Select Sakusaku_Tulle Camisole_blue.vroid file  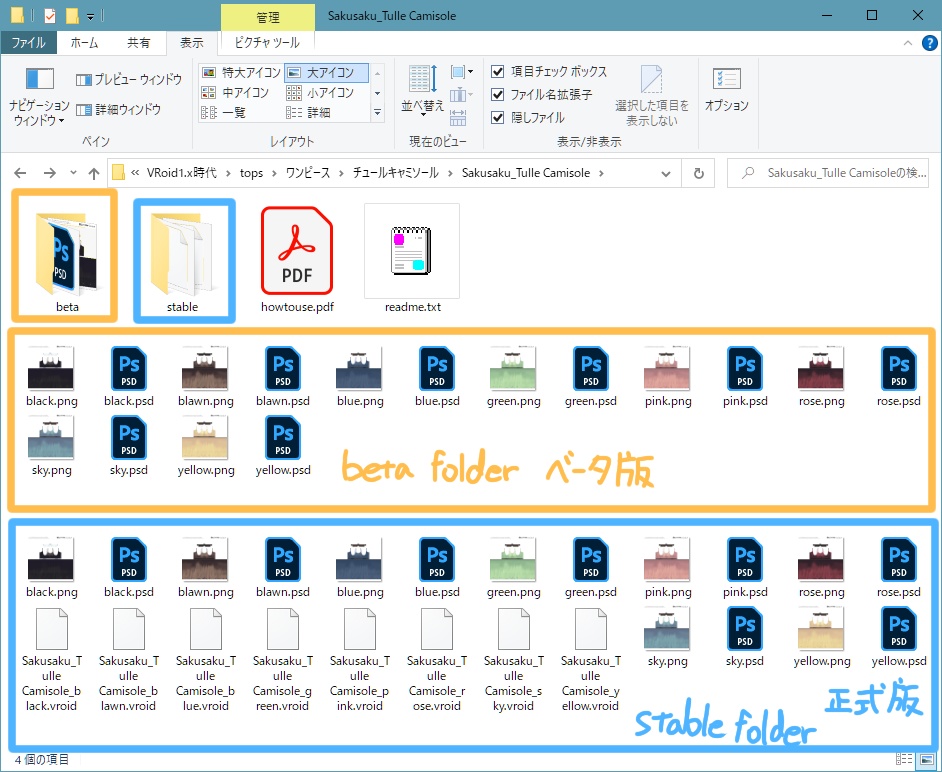tap(205, 661)
